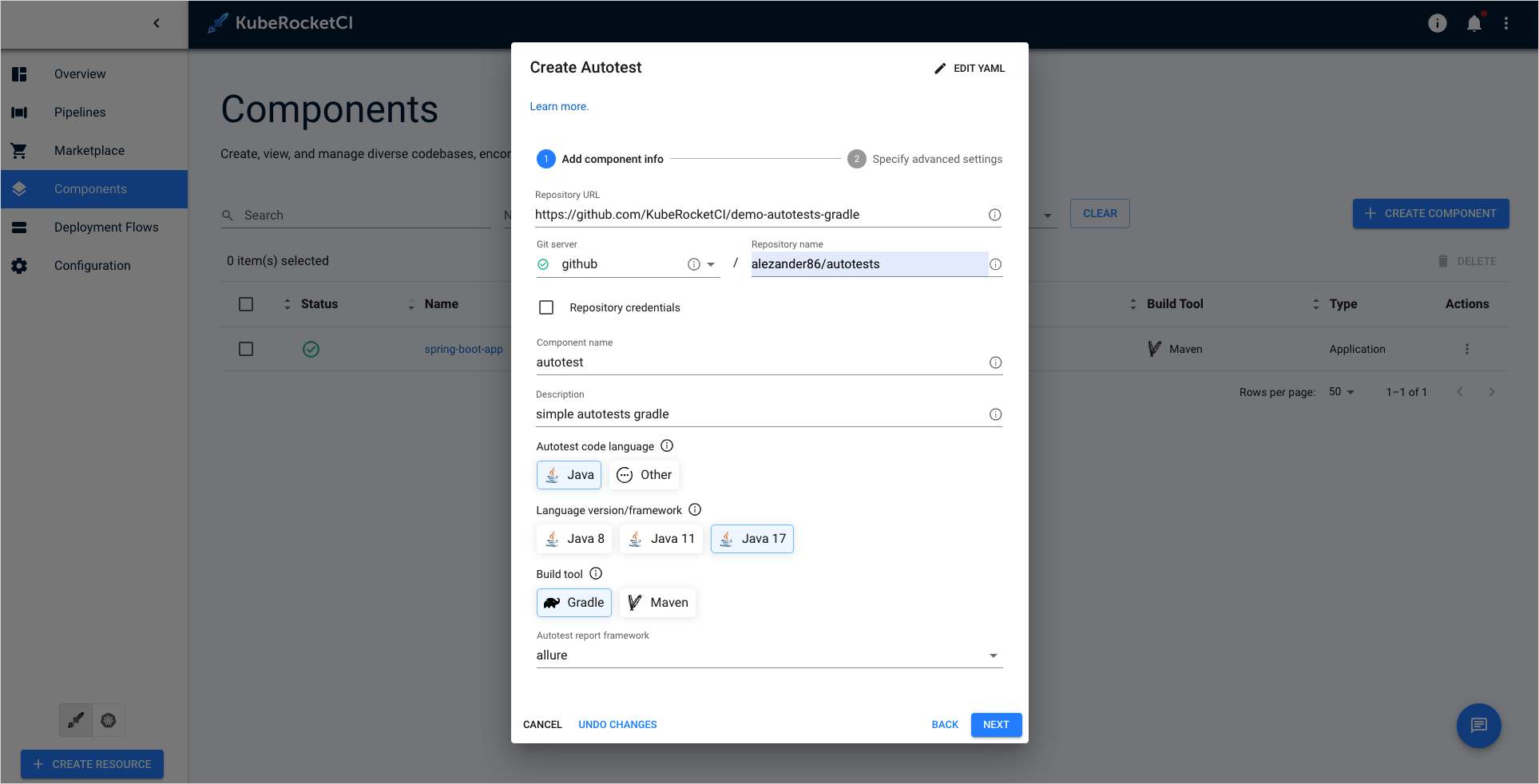The width and height of the screenshot is (1539, 784).
Task: Click the Learn more link
Action: point(558,105)
